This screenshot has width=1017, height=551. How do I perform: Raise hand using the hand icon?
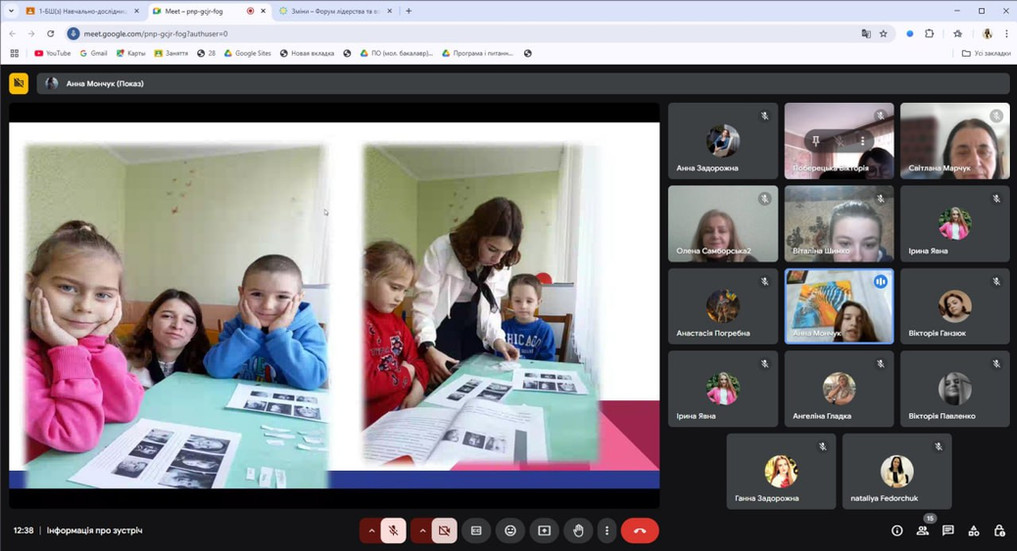pyautogui.click(x=578, y=531)
